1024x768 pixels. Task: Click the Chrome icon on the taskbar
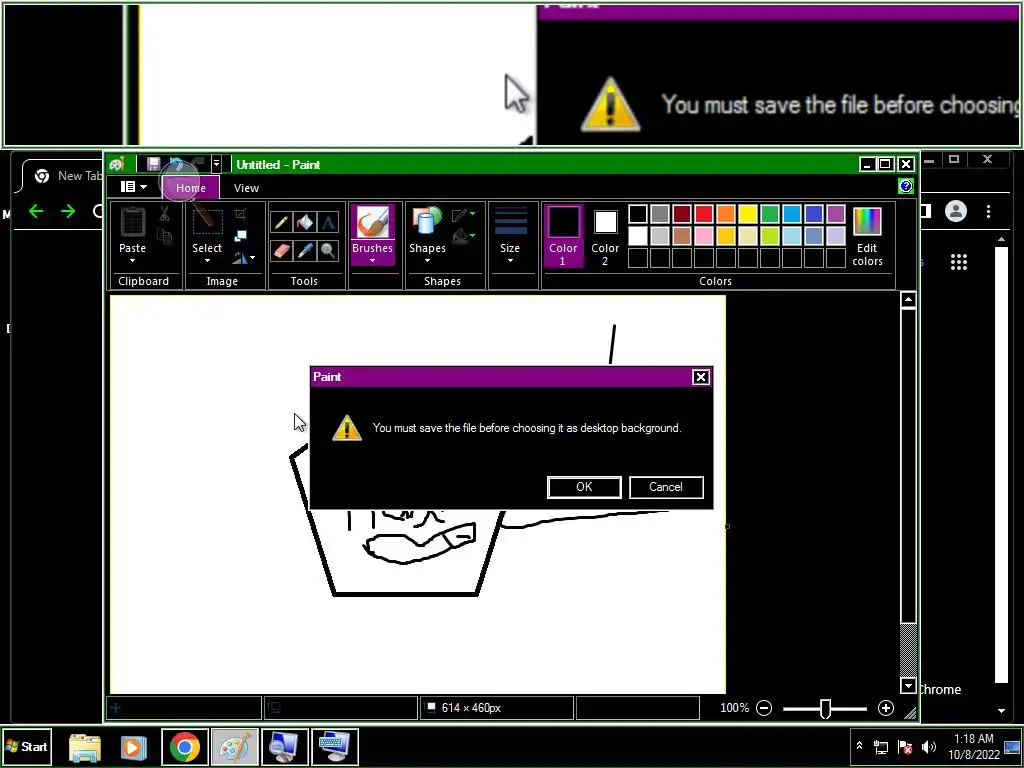tap(185, 746)
